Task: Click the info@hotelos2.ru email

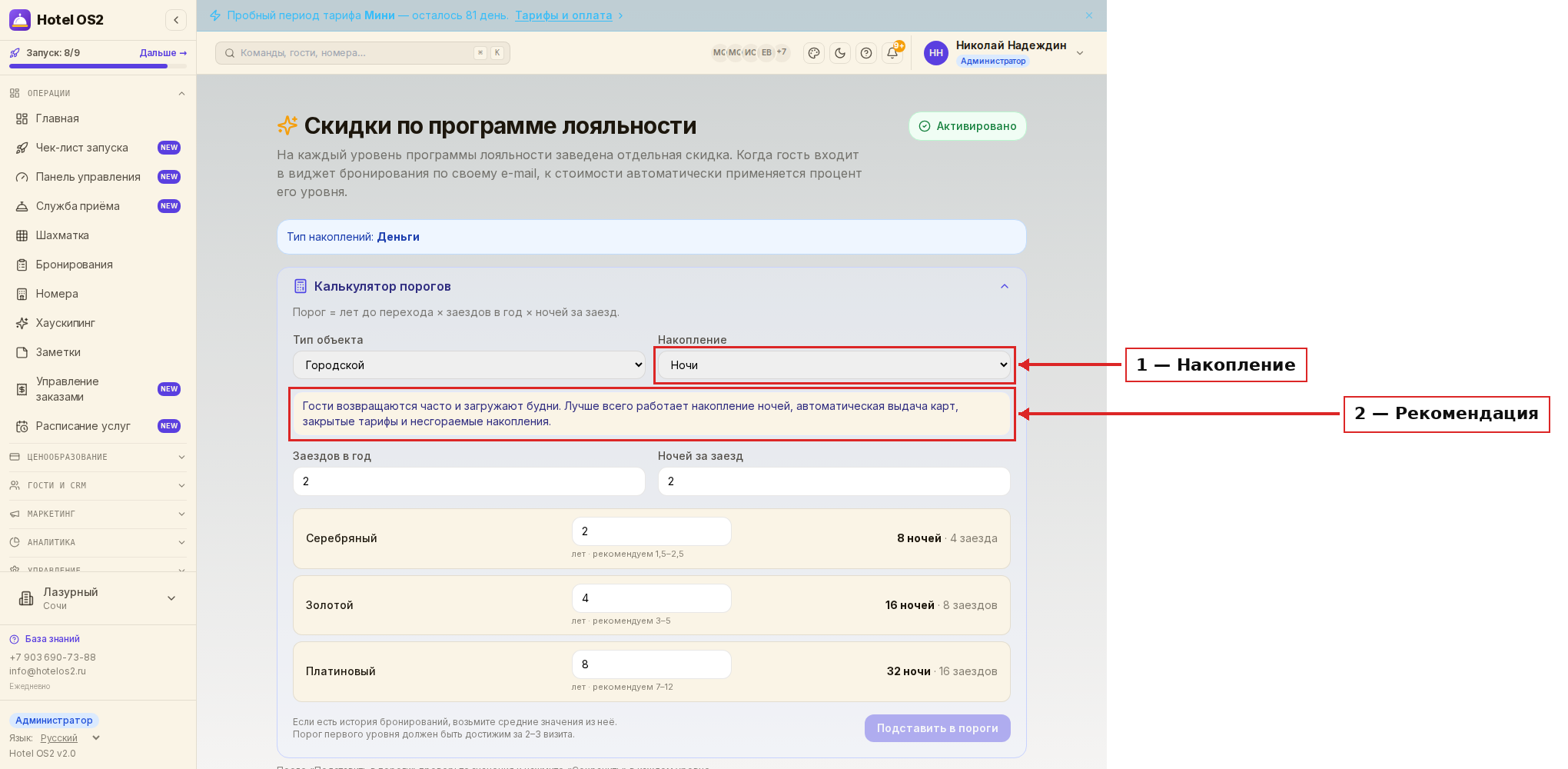Action: [48, 671]
